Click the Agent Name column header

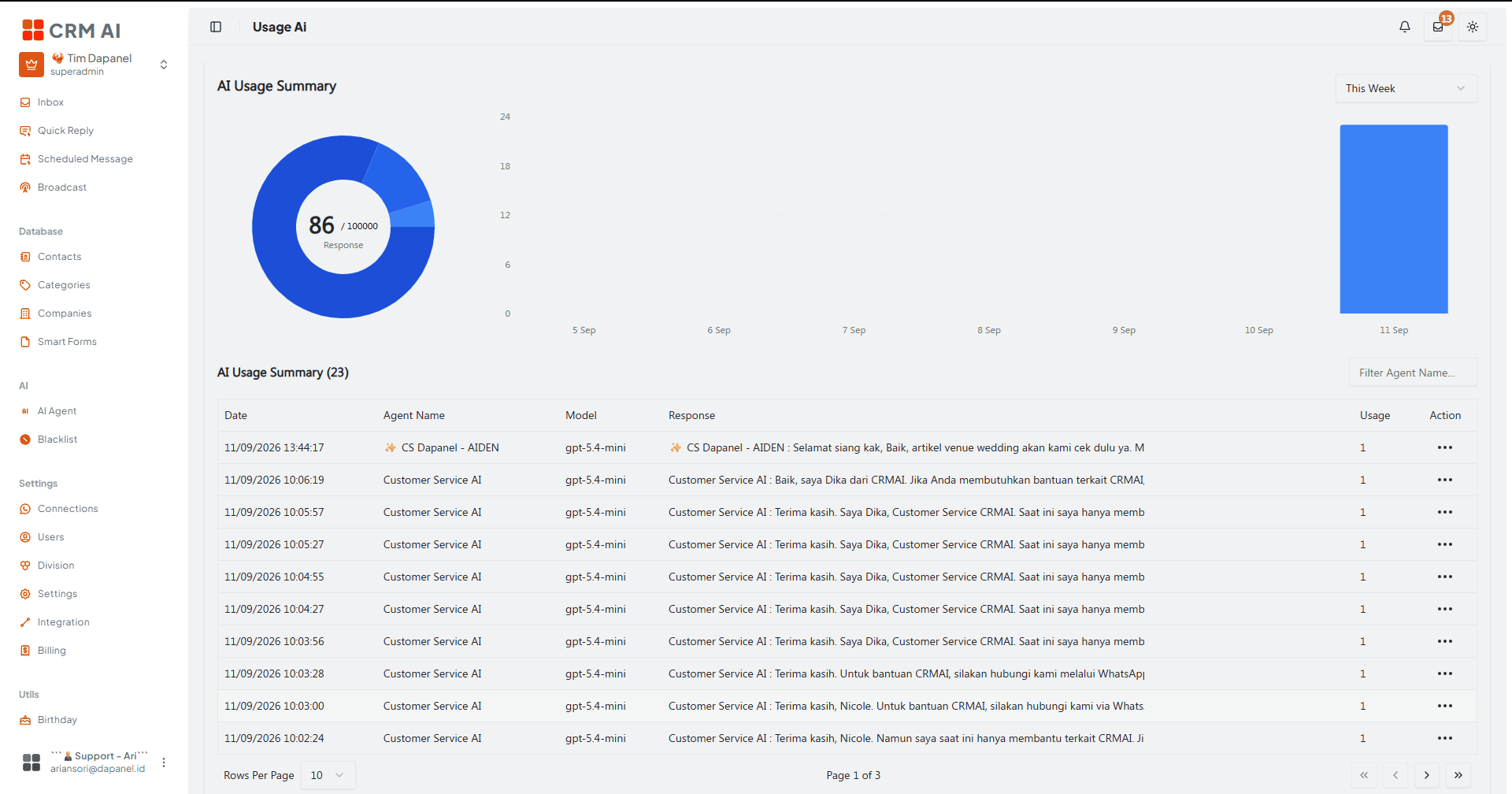pyautogui.click(x=414, y=415)
